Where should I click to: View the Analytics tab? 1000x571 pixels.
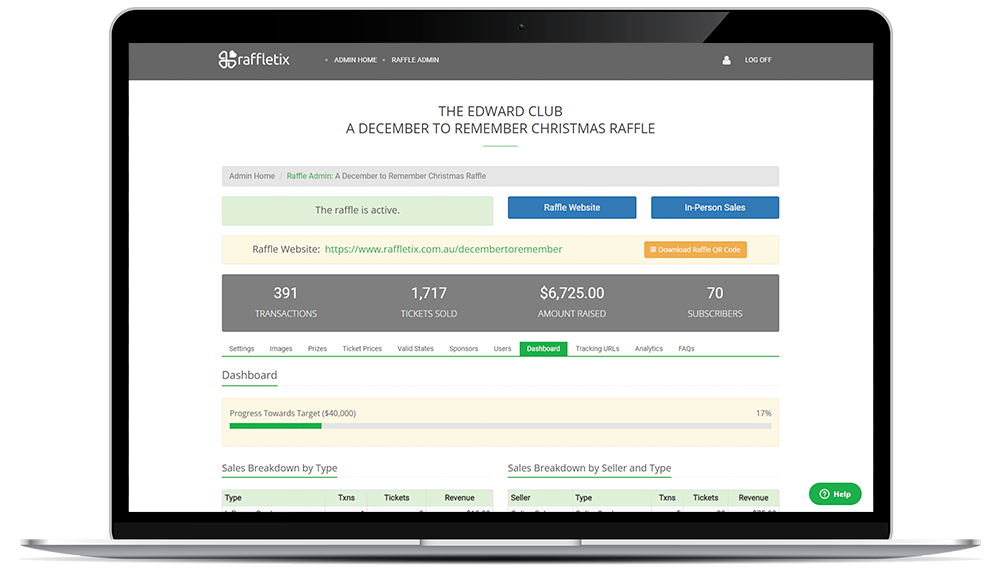click(648, 349)
